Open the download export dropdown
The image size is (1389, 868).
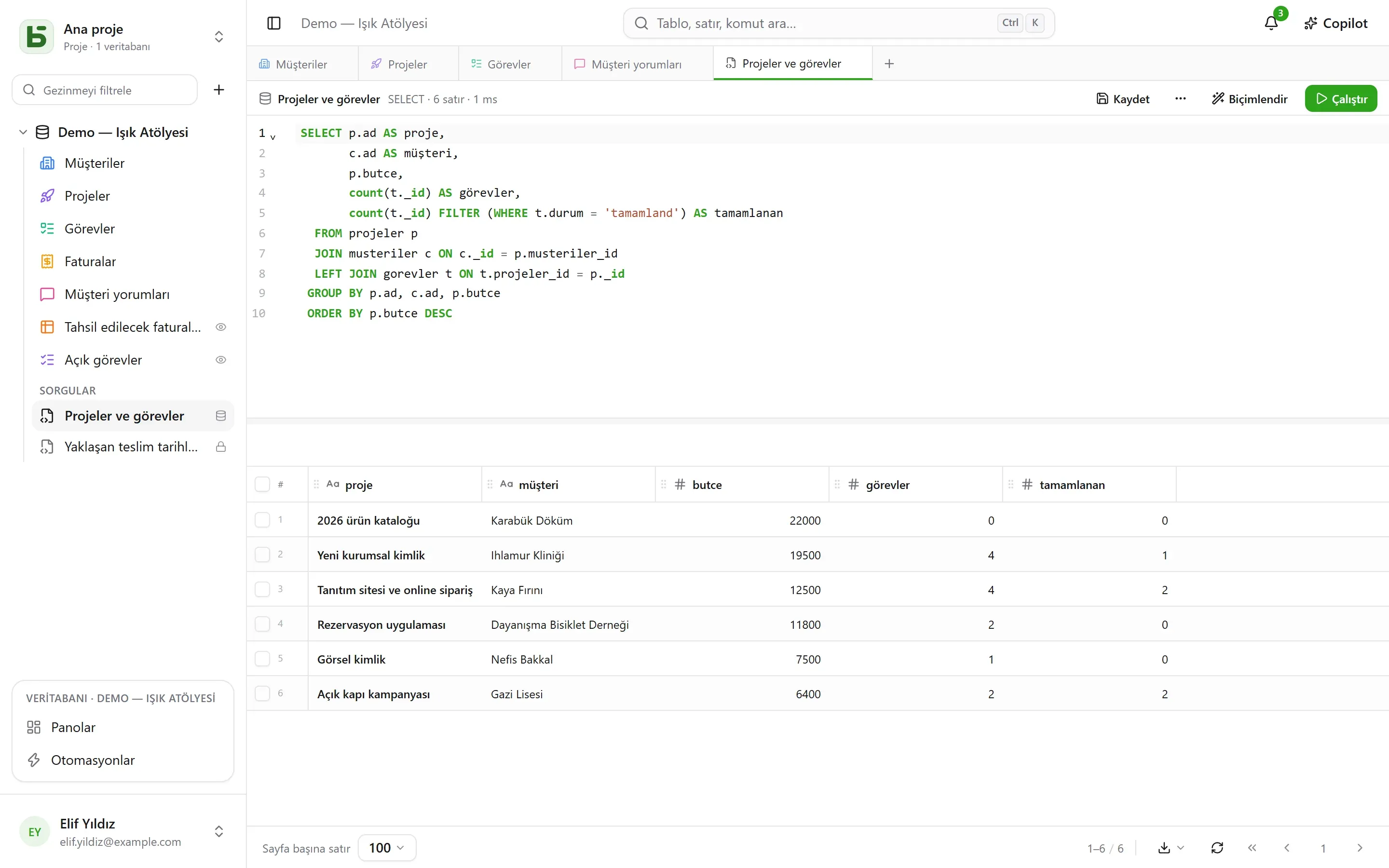coord(1171,847)
